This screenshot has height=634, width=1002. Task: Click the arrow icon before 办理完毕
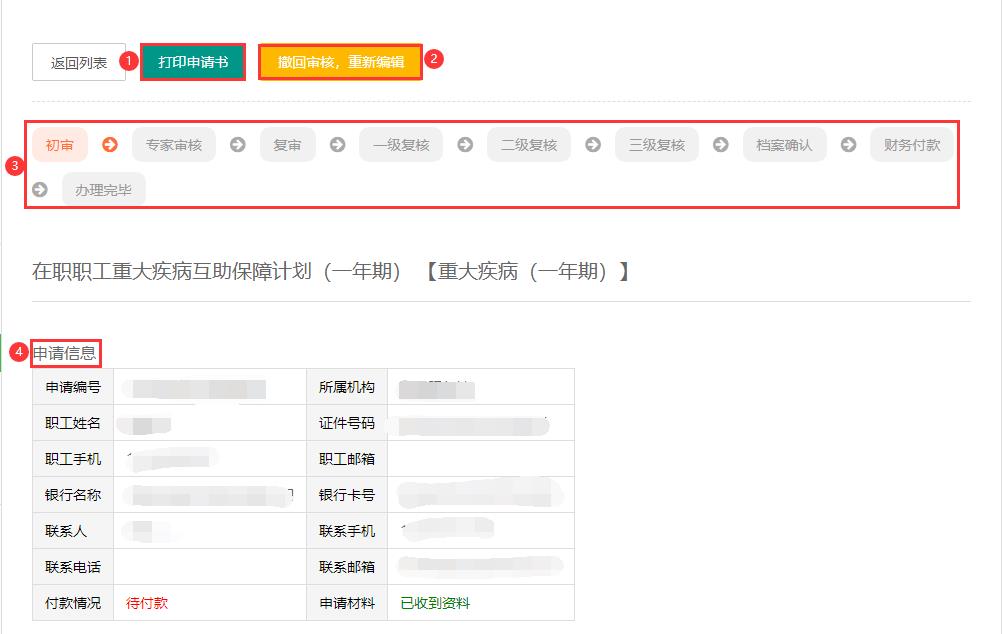pyautogui.click(x=40, y=189)
